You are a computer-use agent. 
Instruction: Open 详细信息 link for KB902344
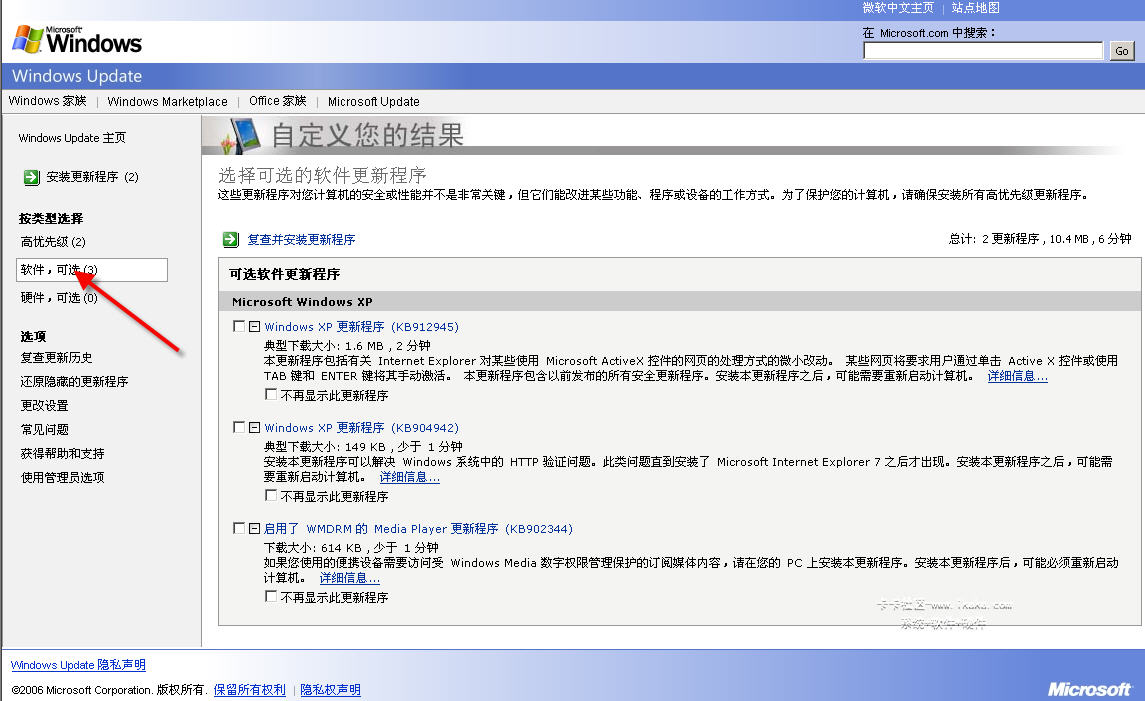(350, 578)
